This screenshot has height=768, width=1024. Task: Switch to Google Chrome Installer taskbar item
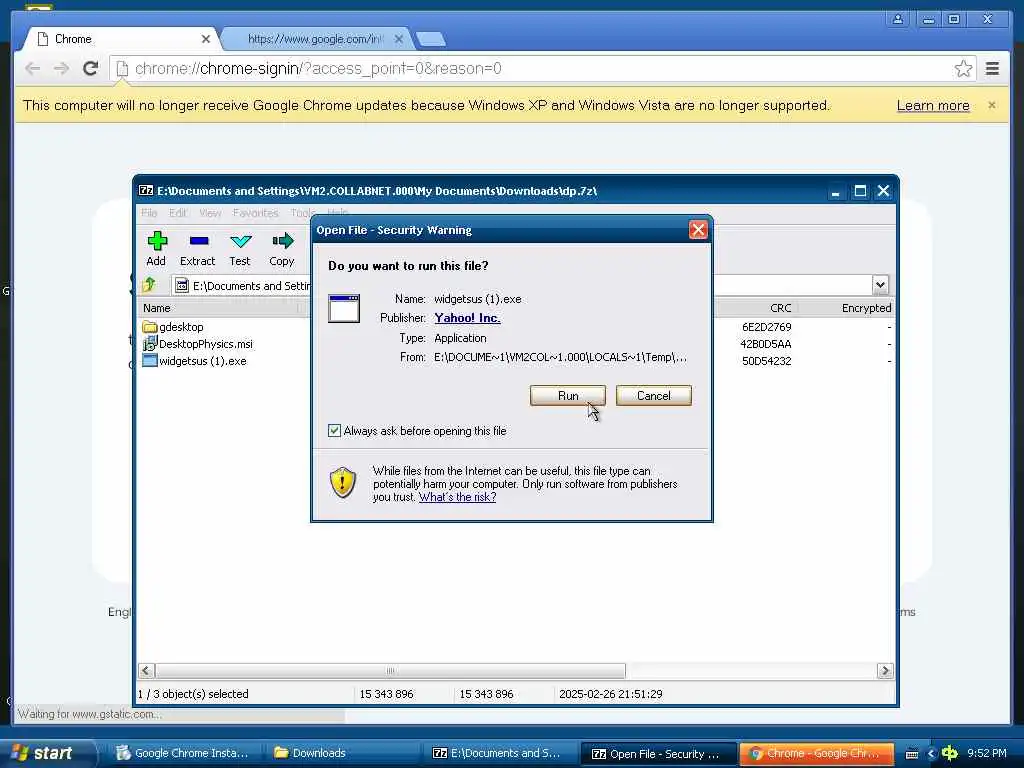click(x=183, y=753)
